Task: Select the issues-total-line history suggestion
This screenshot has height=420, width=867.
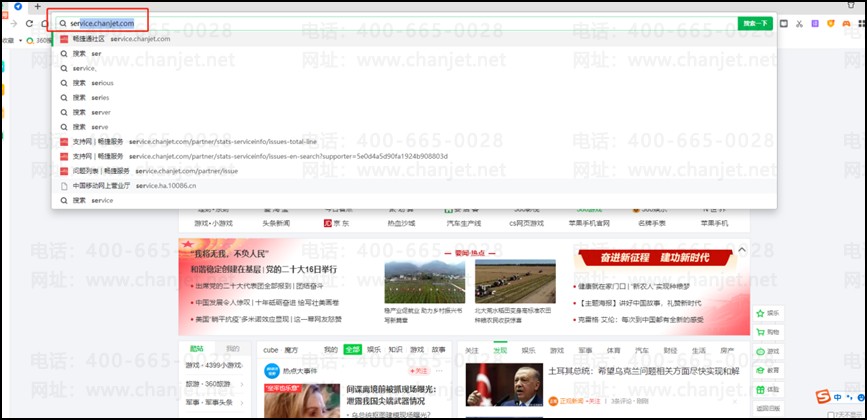Action: pyautogui.click(x=414, y=141)
